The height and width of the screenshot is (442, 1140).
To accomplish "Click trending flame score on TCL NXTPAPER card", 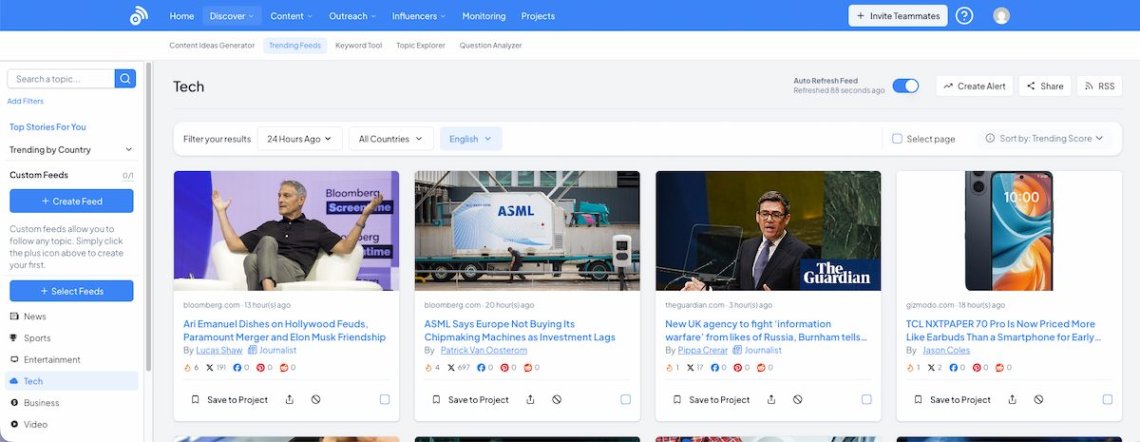I will click(x=912, y=368).
